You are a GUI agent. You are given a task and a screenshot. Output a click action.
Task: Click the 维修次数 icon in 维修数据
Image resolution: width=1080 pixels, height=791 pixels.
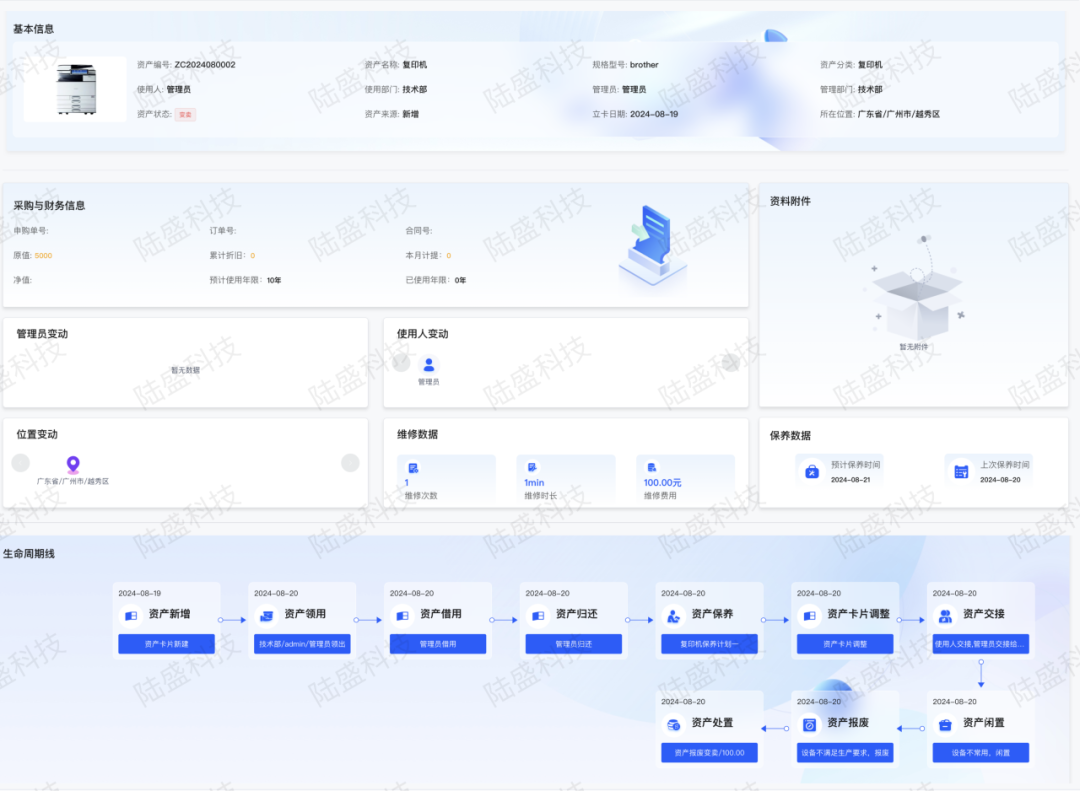(x=413, y=468)
